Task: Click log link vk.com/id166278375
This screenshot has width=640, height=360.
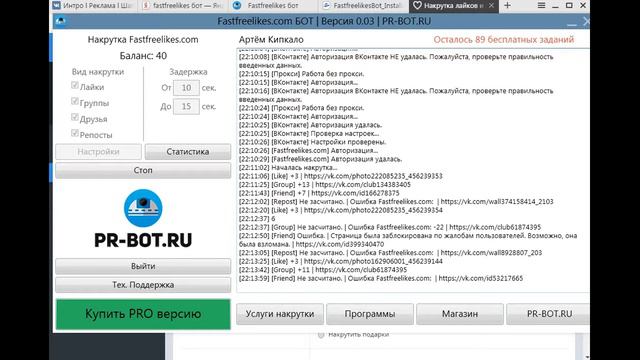Action: (x=355, y=193)
